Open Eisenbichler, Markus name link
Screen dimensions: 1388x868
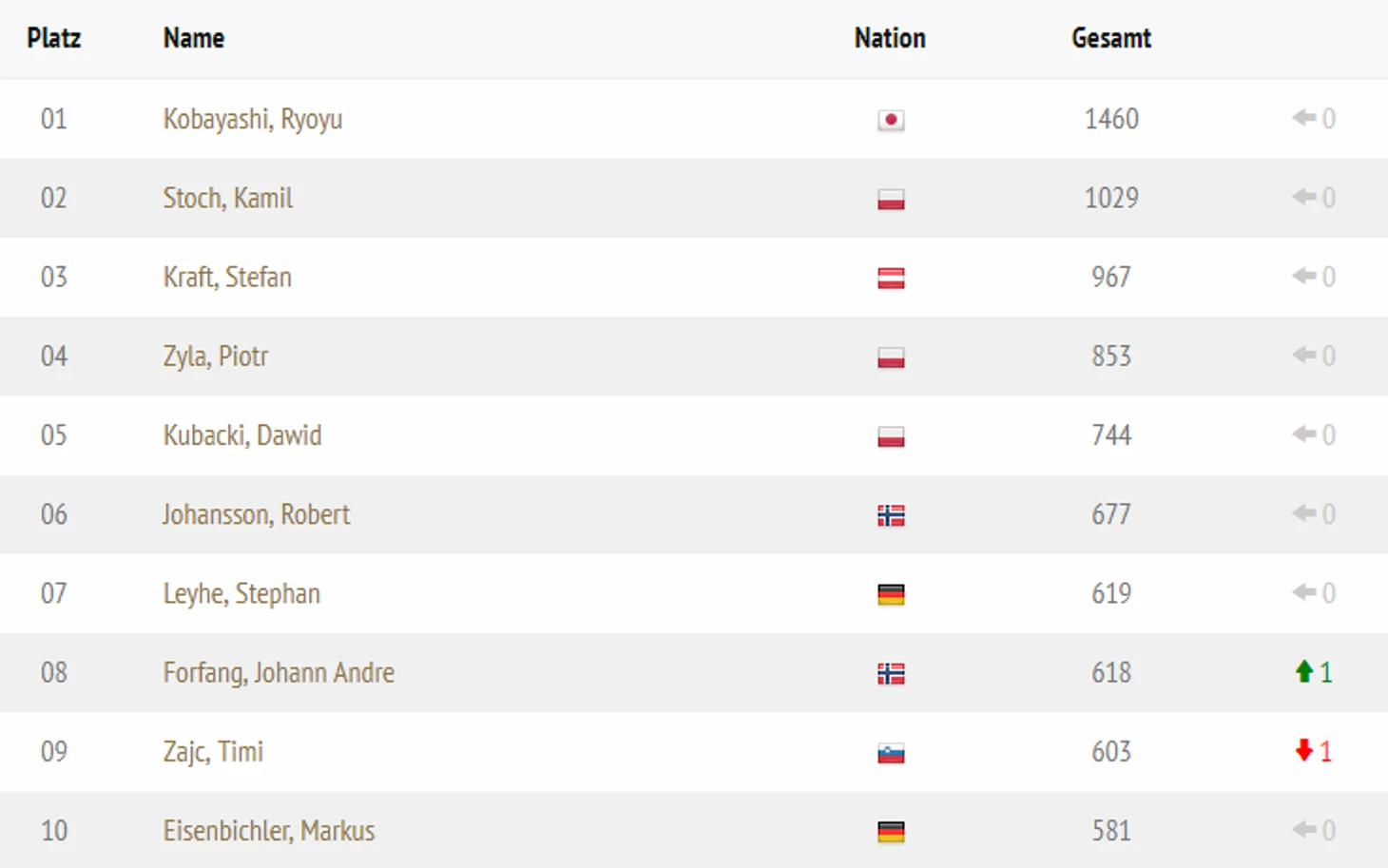[268, 831]
